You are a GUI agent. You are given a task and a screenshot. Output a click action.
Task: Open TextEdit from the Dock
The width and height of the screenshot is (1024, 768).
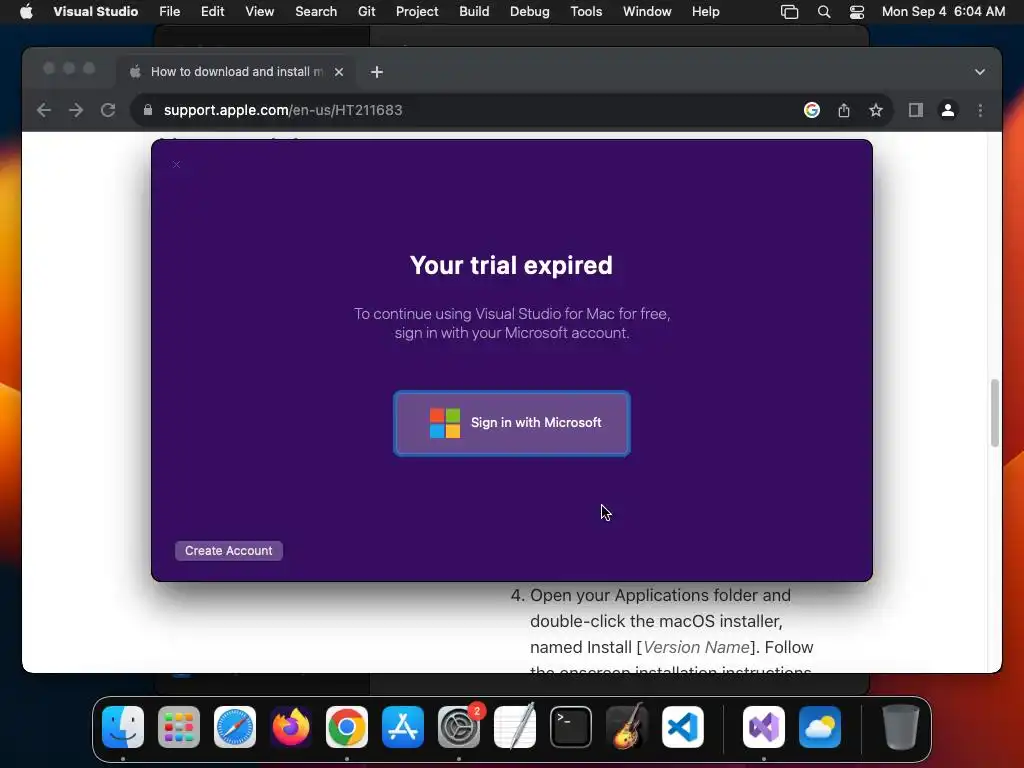pyautogui.click(x=515, y=727)
